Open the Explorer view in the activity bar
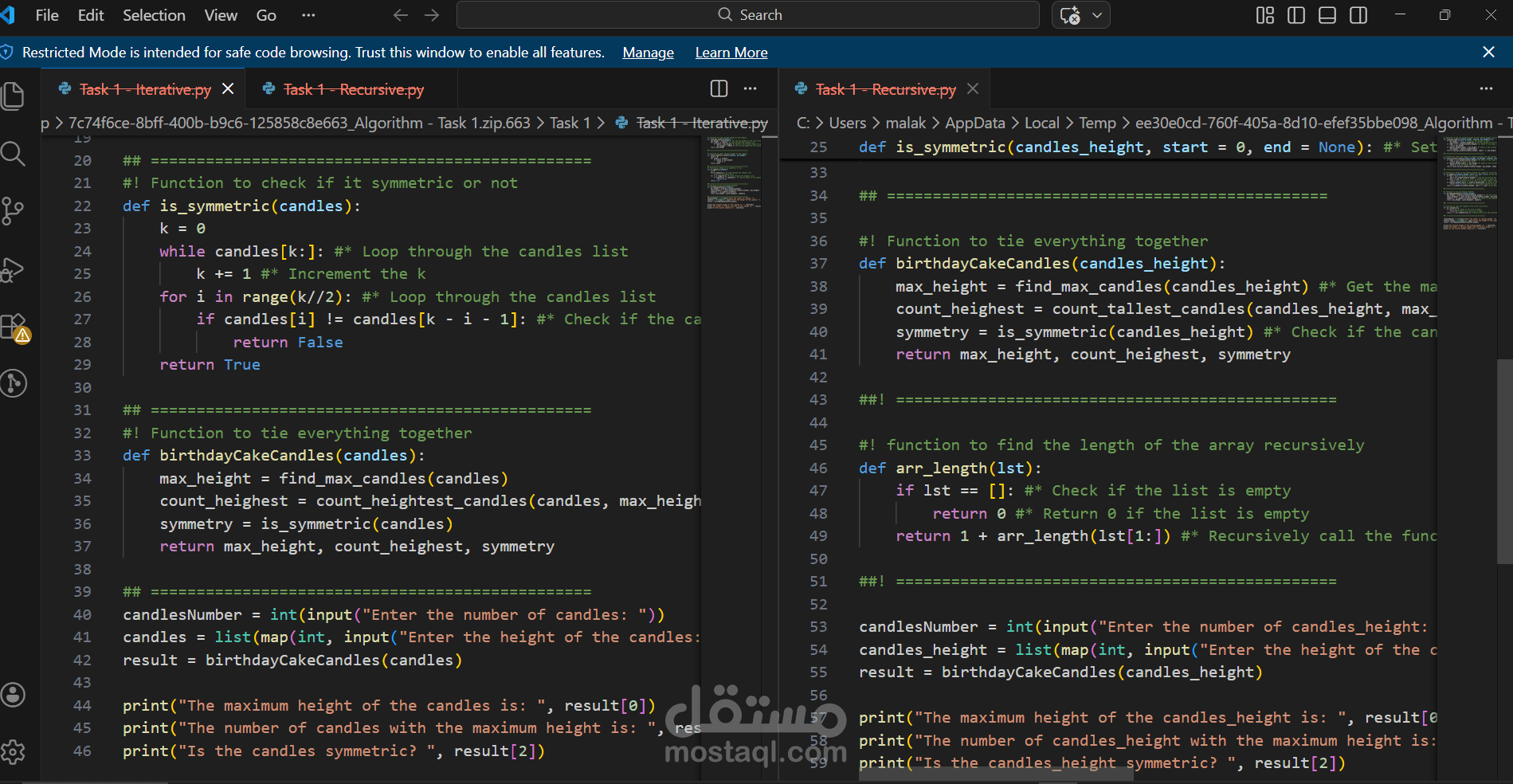Image resolution: width=1513 pixels, height=784 pixels. pyautogui.click(x=13, y=96)
